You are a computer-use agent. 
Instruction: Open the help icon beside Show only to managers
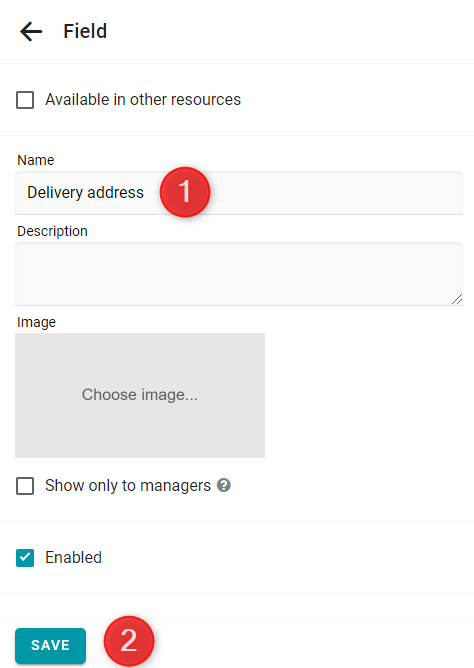[224, 485]
